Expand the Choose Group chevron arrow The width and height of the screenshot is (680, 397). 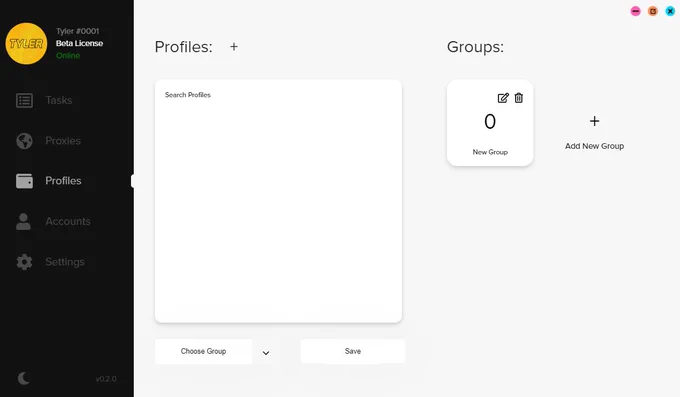[266, 353]
